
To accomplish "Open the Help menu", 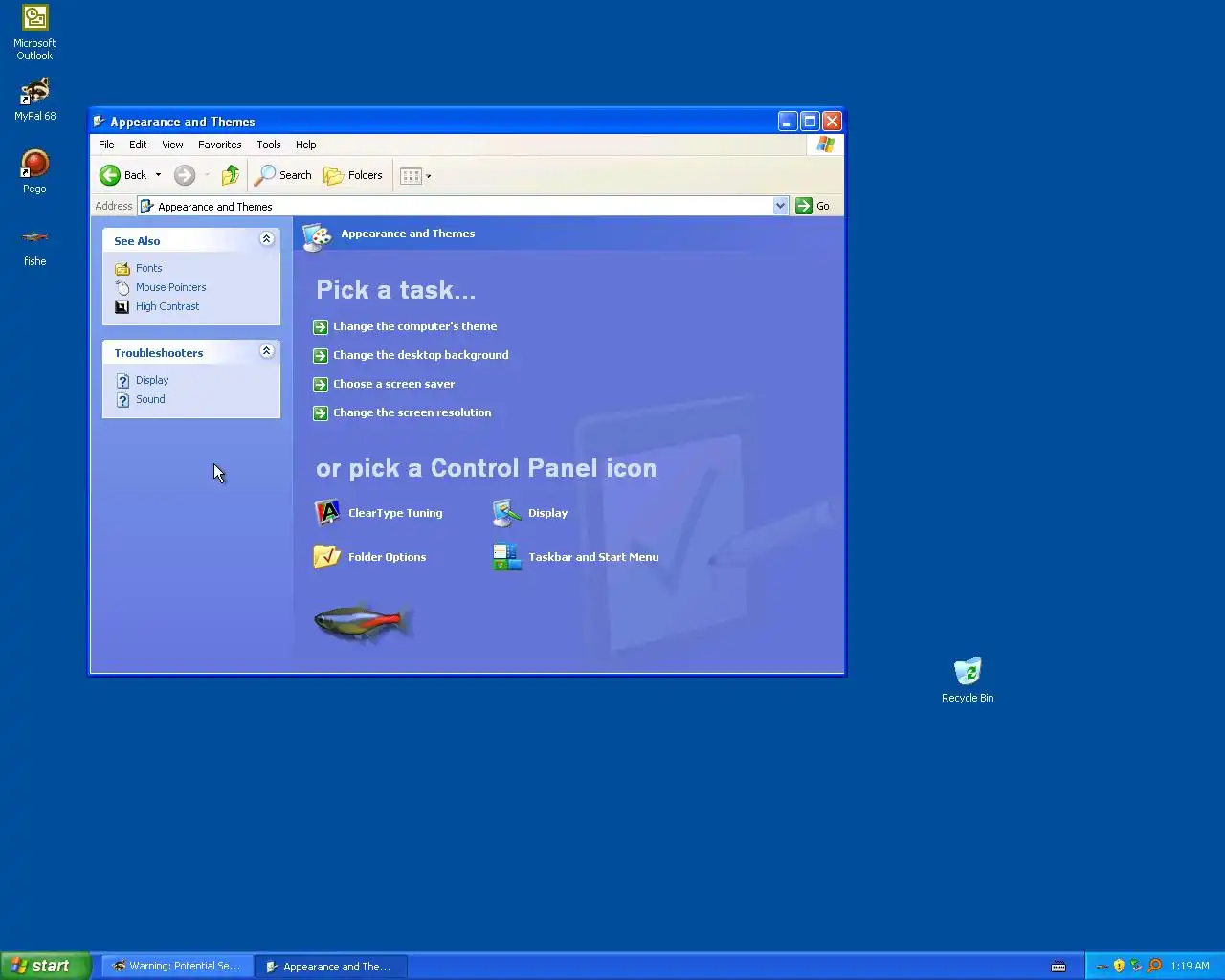I will pos(305,145).
